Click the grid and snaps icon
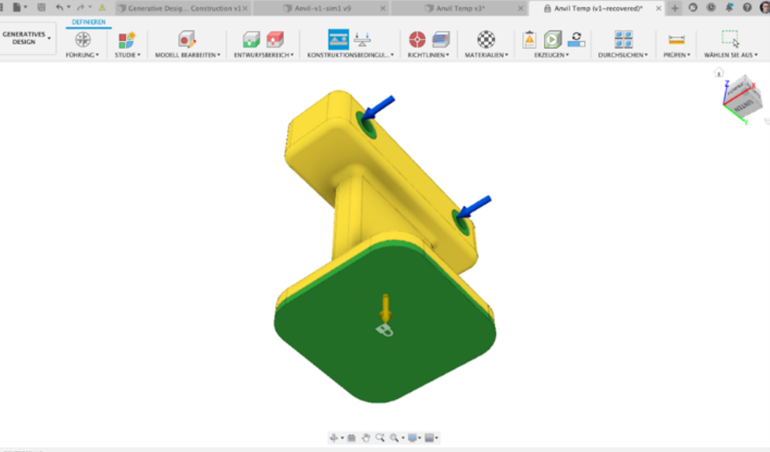Image resolution: width=770 pixels, height=452 pixels. pos(429,438)
